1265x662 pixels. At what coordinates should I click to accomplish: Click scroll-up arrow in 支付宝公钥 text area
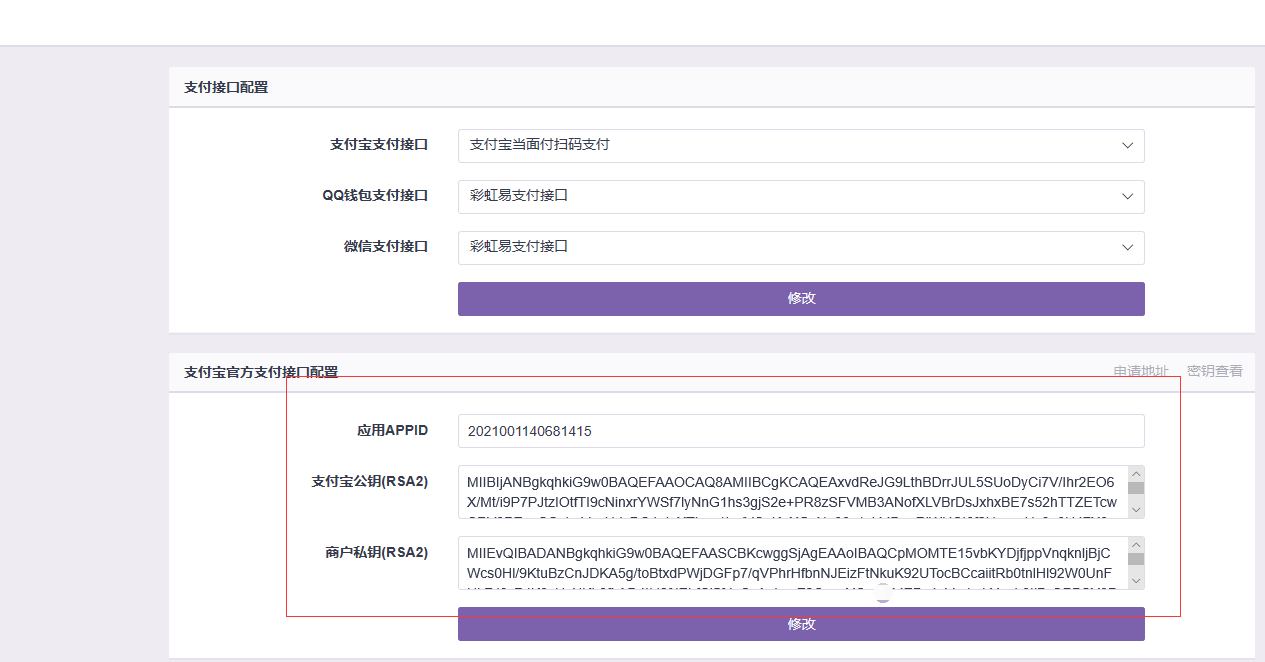point(1135,474)
